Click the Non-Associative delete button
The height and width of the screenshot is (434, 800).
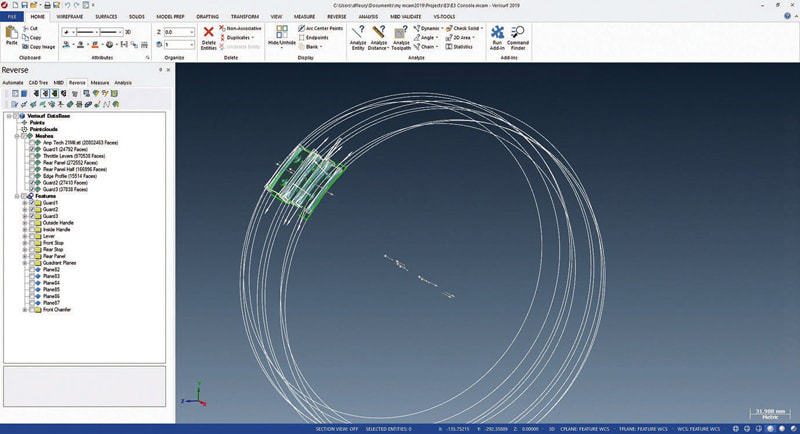tap(240, 29)
